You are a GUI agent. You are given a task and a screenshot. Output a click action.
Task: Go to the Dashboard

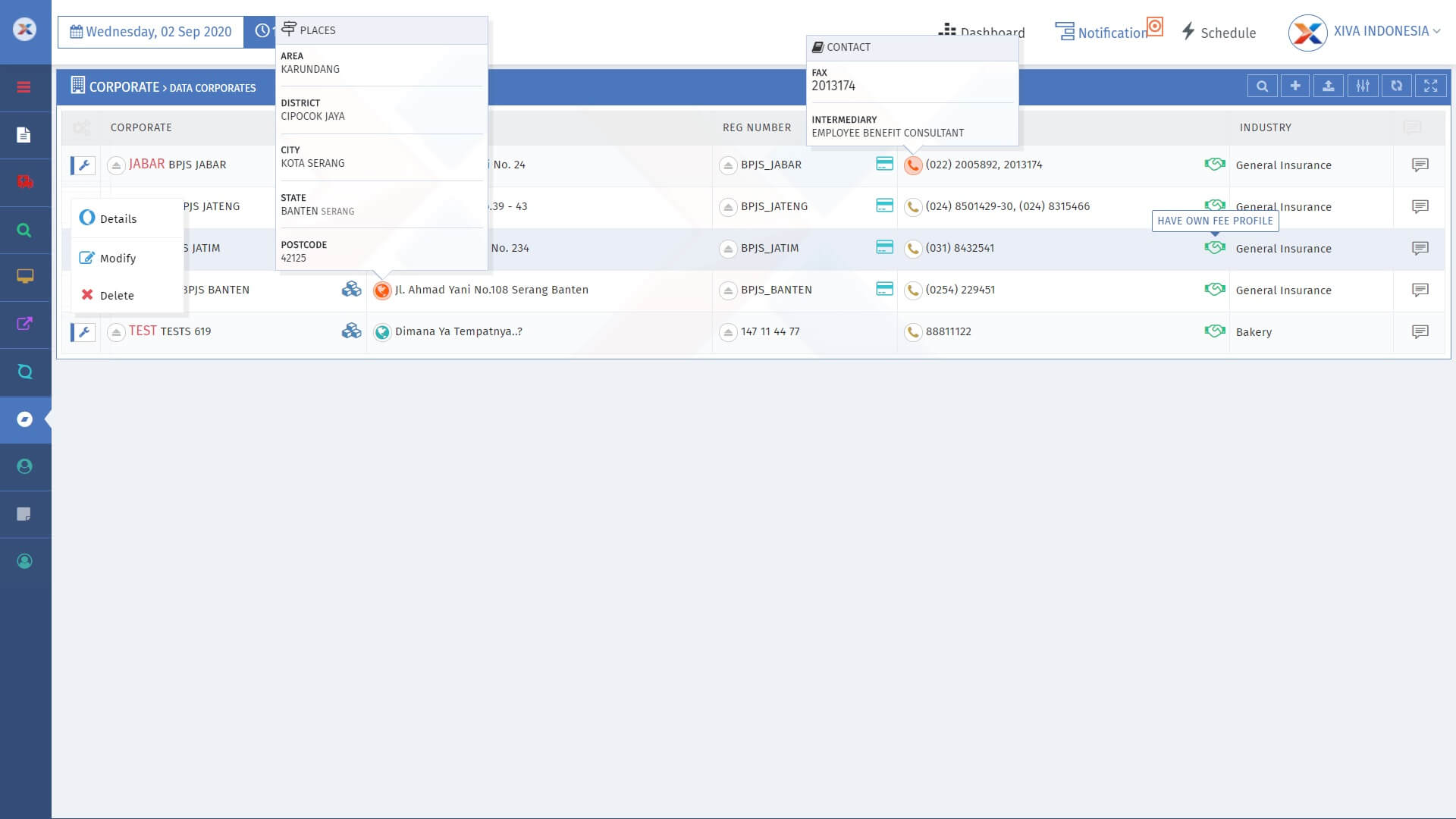(982, 32)
